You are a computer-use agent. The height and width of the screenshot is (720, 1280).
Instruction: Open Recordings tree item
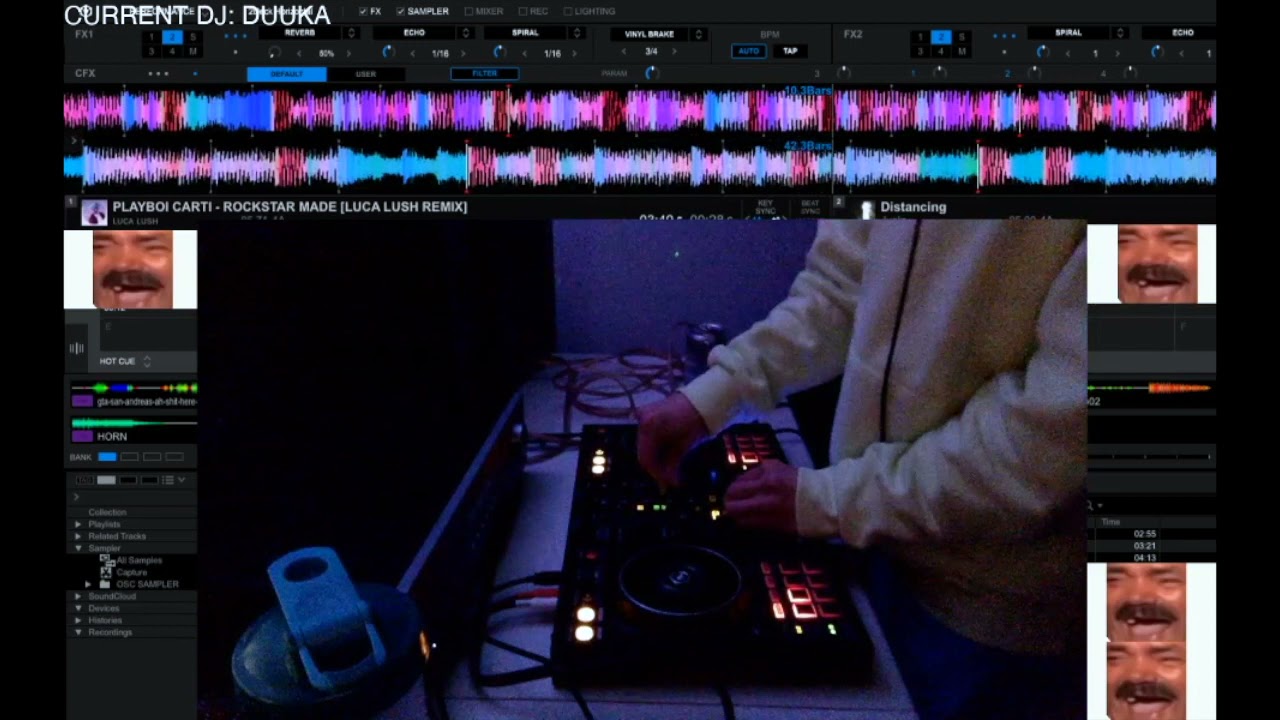click(110, 632)
